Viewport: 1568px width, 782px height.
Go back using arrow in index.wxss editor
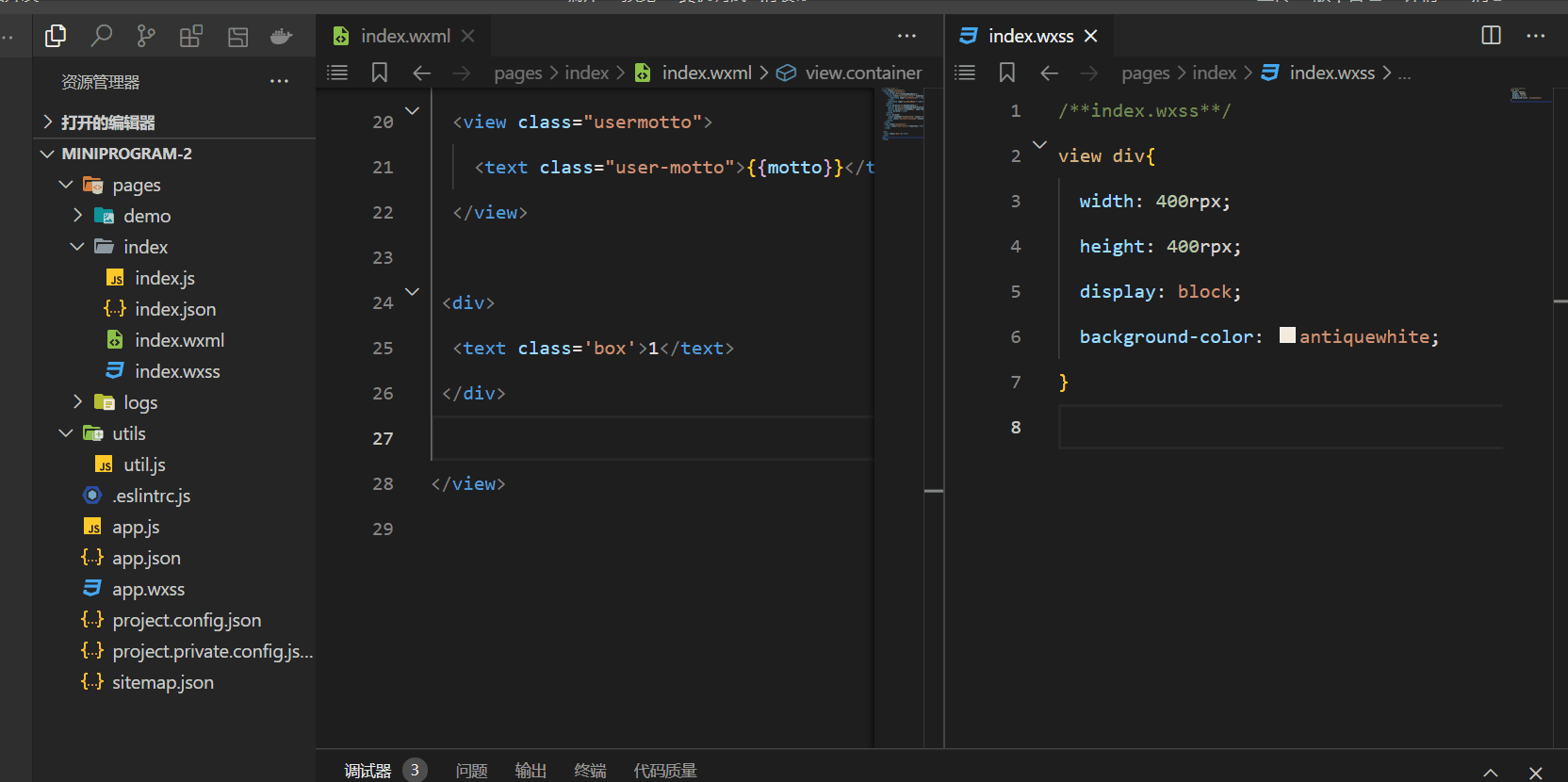tap(1050, 73)
